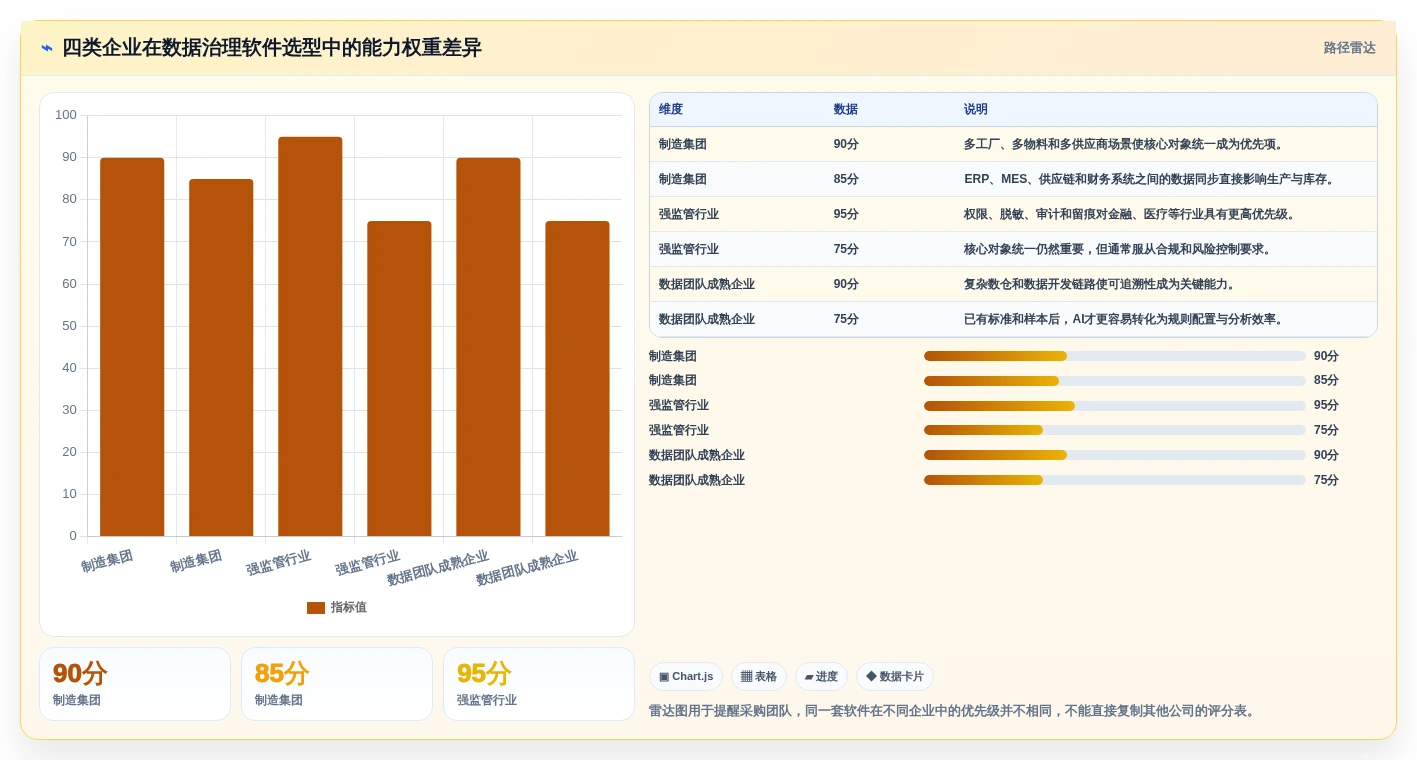The height and width of the screenshot is (760, 1417).
Task: Click the 指标值 legend label
Action: pyautogui.click(x=349, y=608)
